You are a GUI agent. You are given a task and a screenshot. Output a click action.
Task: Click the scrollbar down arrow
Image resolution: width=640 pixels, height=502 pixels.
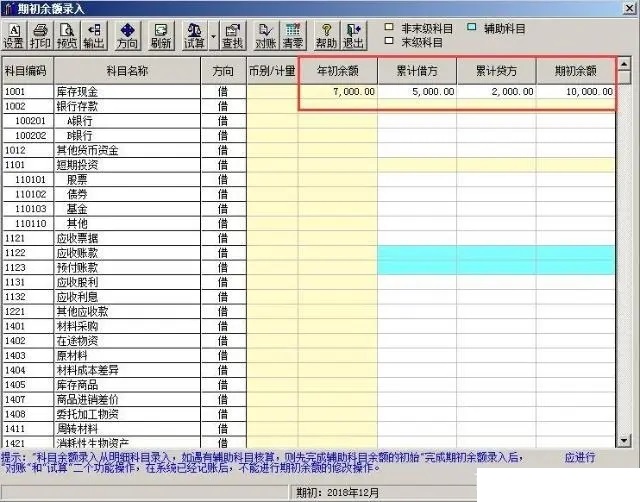point(624,440)
